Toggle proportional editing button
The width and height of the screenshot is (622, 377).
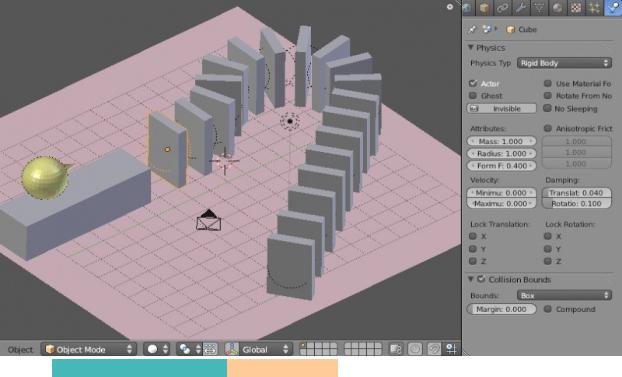click(415, 349)
